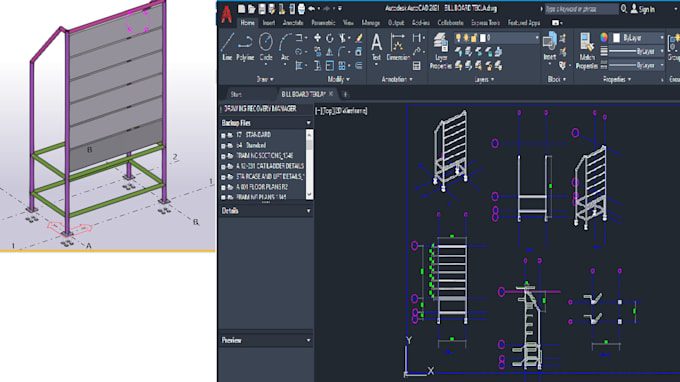
Task: Click the Undo arrow in quick access toolbar
Action: pos(311,9)
